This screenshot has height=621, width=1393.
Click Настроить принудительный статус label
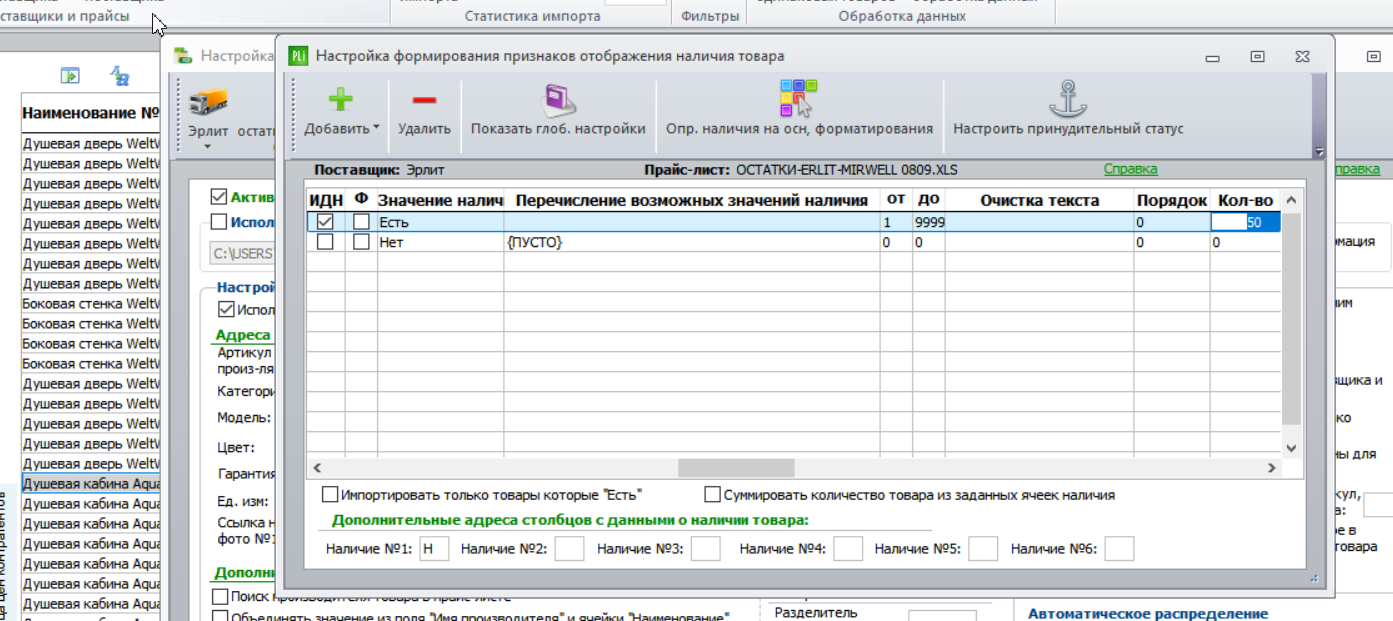click(1068, 129)
